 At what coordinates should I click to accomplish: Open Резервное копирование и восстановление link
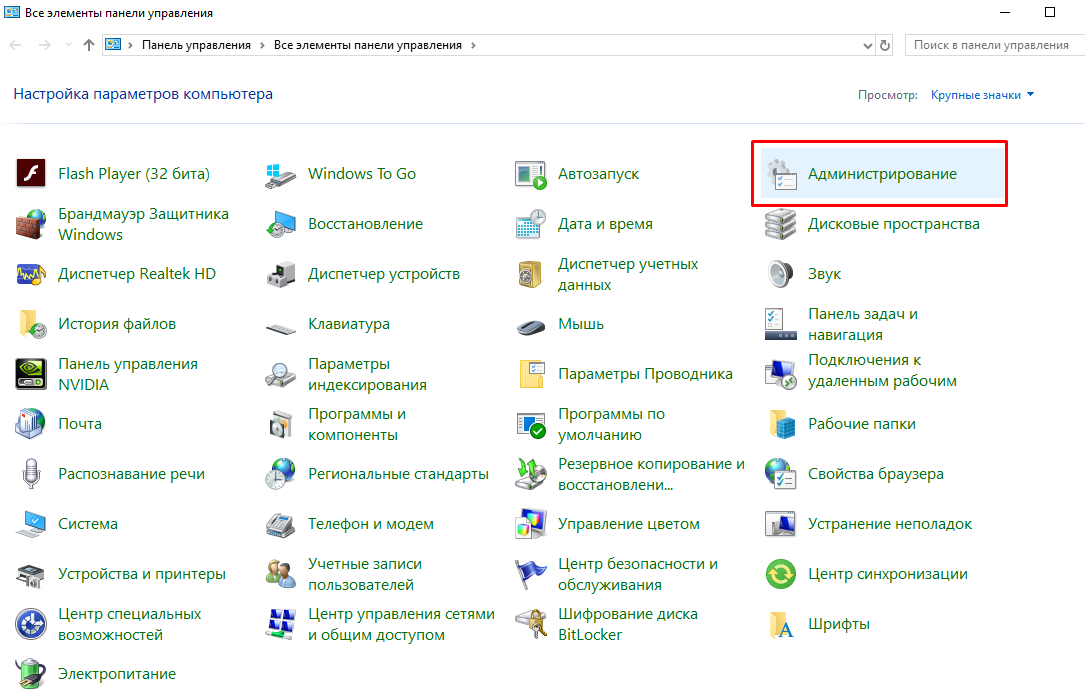point(651,474)
